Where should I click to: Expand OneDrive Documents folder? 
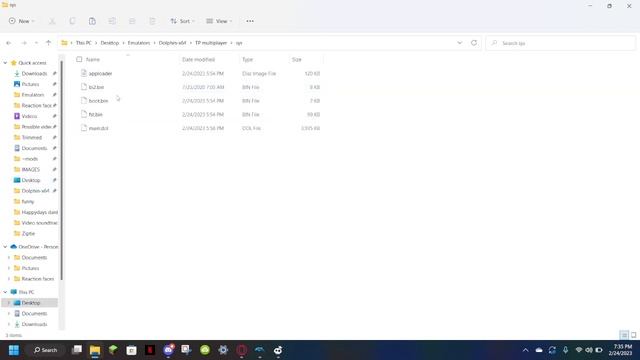tap(9, 258)
